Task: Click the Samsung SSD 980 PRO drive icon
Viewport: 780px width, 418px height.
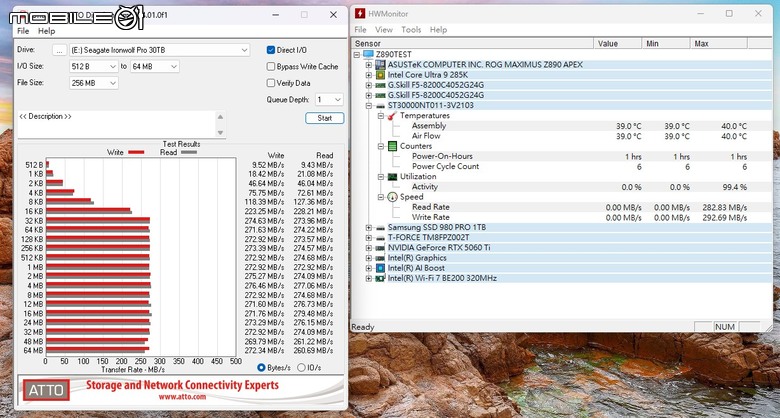Action: [380, 227]
